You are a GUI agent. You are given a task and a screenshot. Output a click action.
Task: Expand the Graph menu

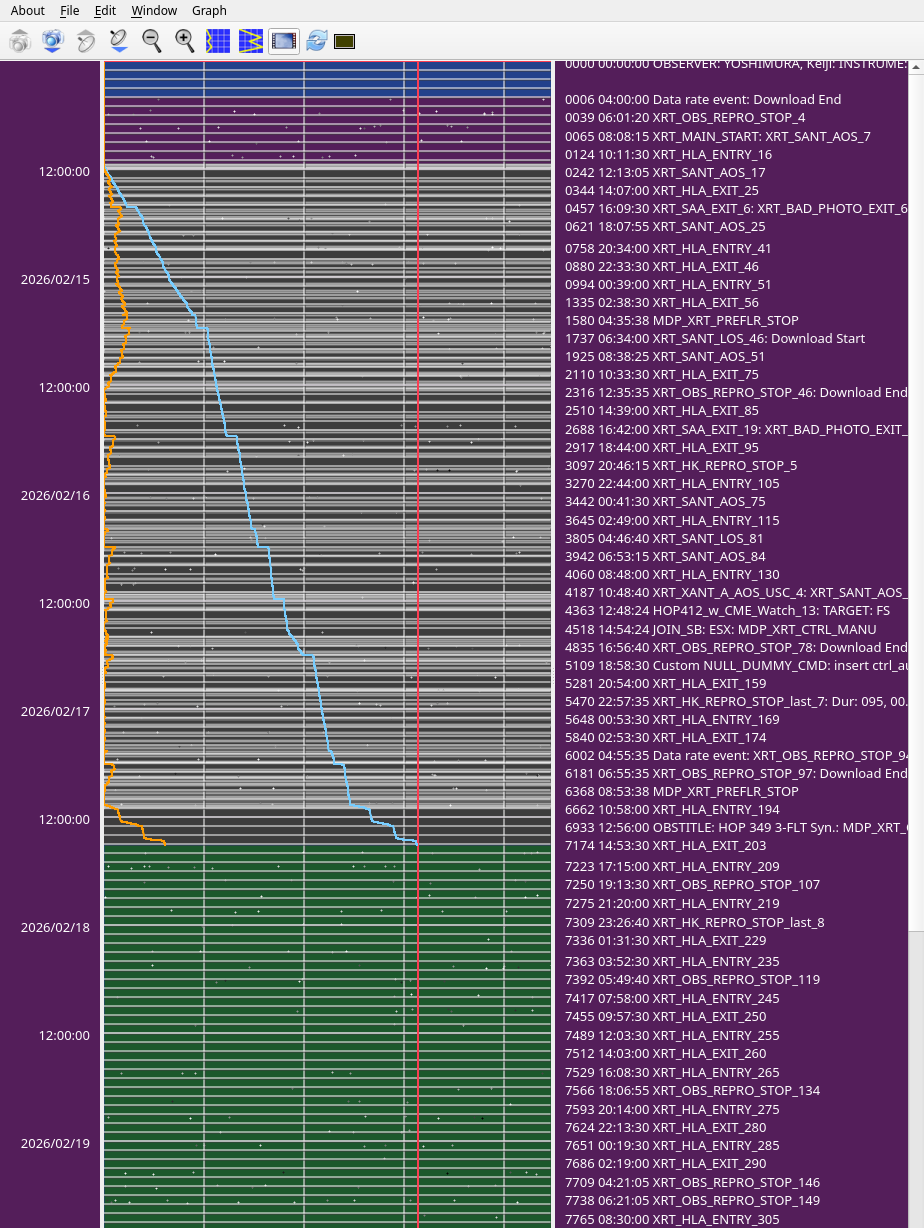tap(209, 10)
